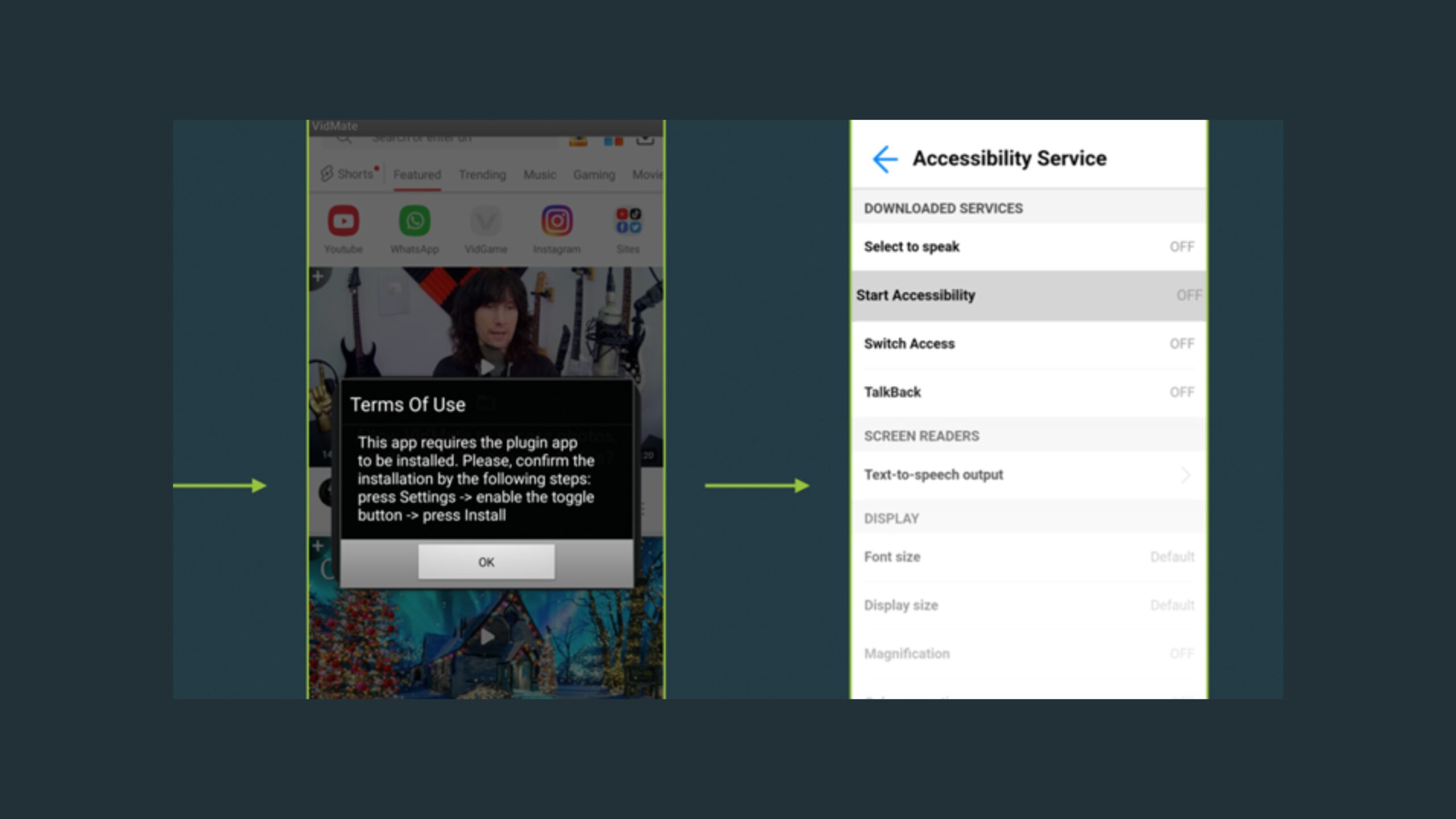Tap the Shorts tab icon
Image resolution: width=1456 pixels, height=819 pixels.
tap(326, 173)
